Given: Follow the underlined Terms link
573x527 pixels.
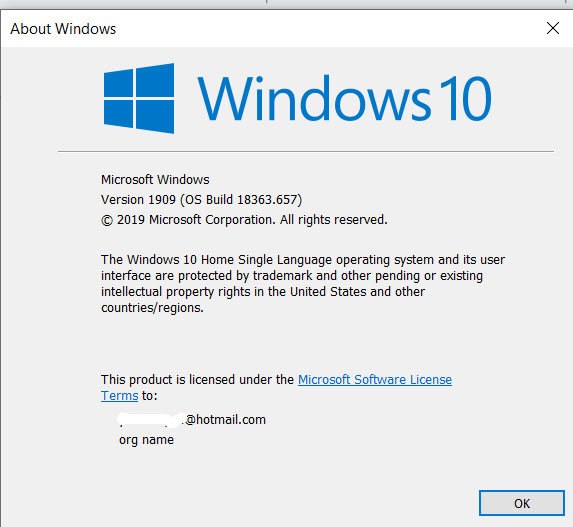Looking at the screenshot, I should tap(119, 395).
